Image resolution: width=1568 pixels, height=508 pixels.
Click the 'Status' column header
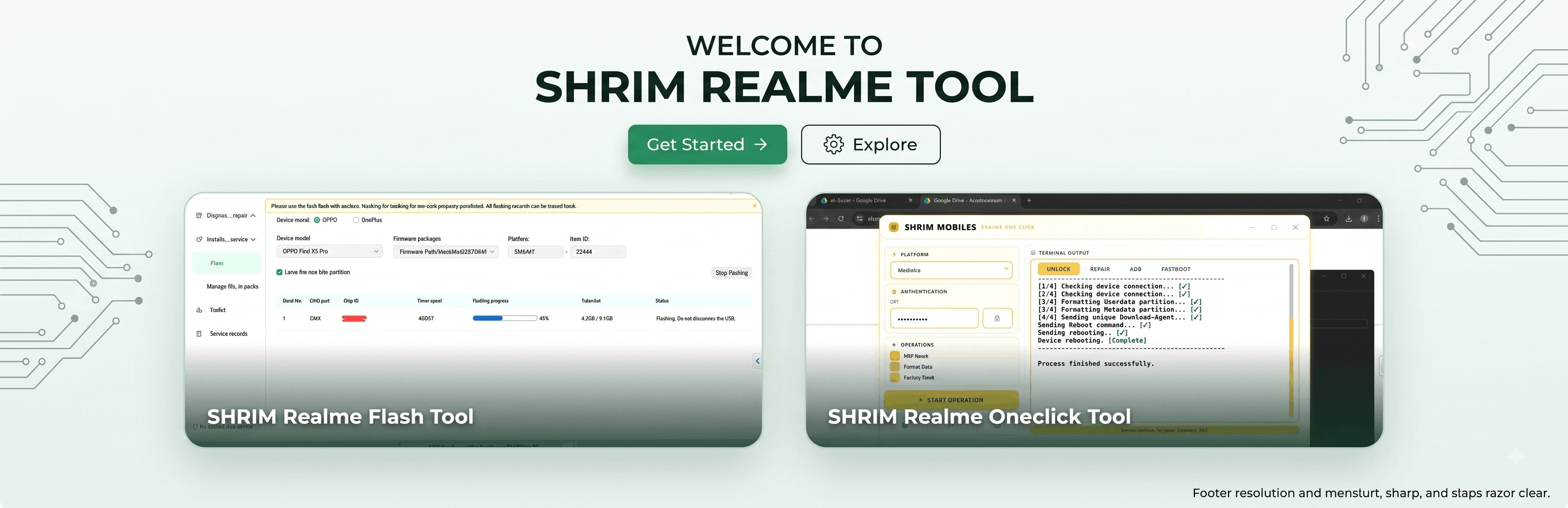[662, 300]
